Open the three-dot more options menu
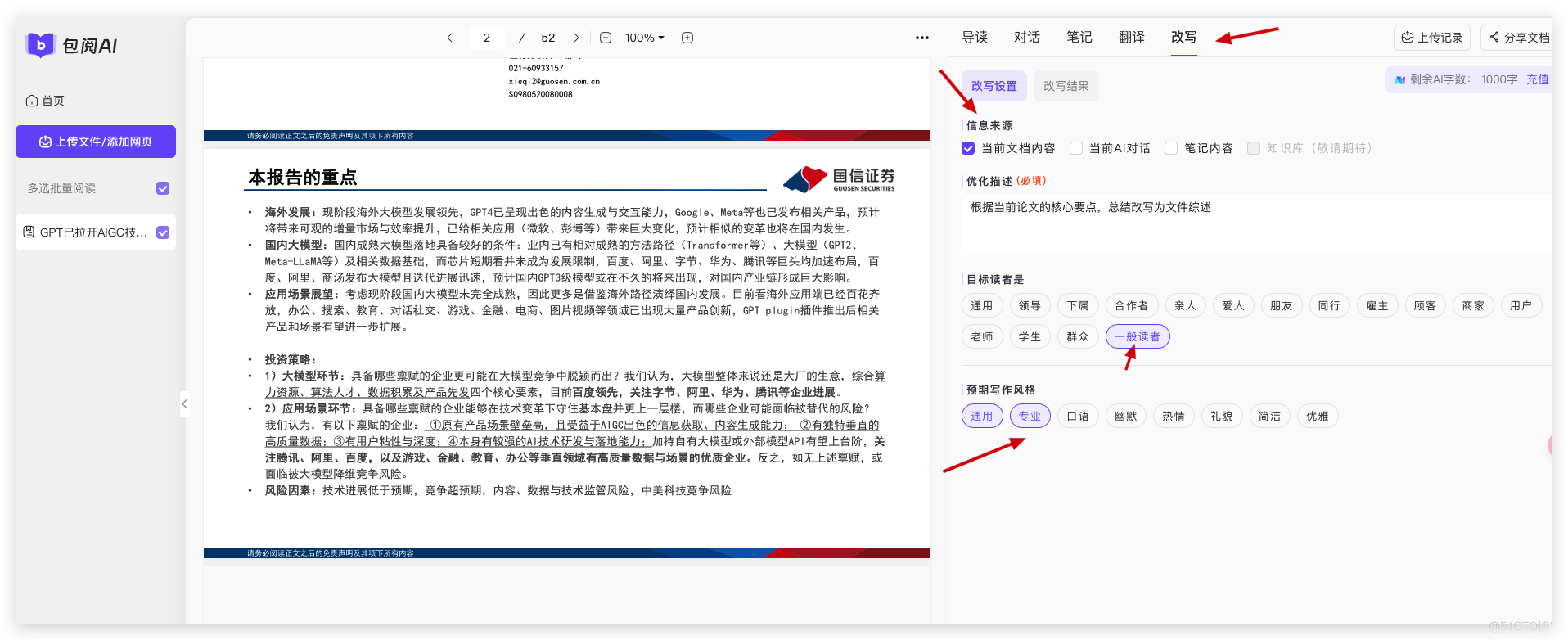The height and width of the screenshot is (640, 1568). coord(922,38)
